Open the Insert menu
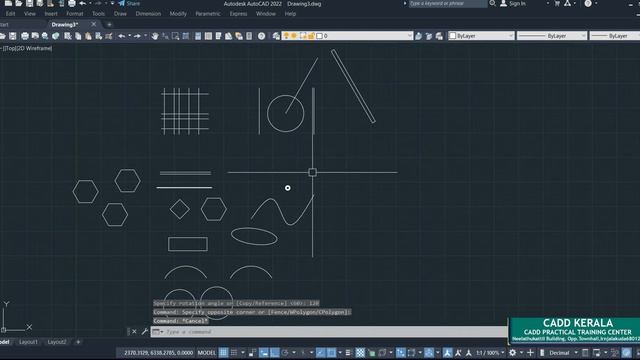This screenshot has height=360, width=640. pyautogui.click(x=51, y=14)
